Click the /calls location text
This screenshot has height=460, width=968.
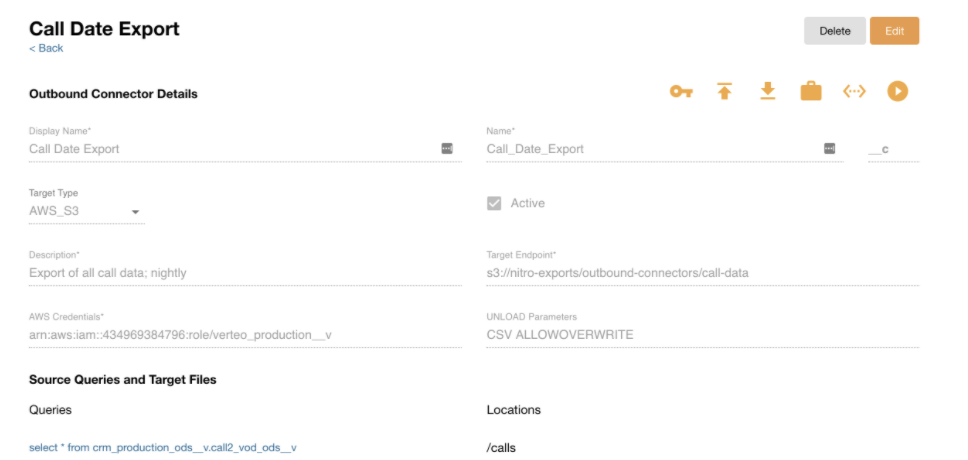[x=502, y=447]
